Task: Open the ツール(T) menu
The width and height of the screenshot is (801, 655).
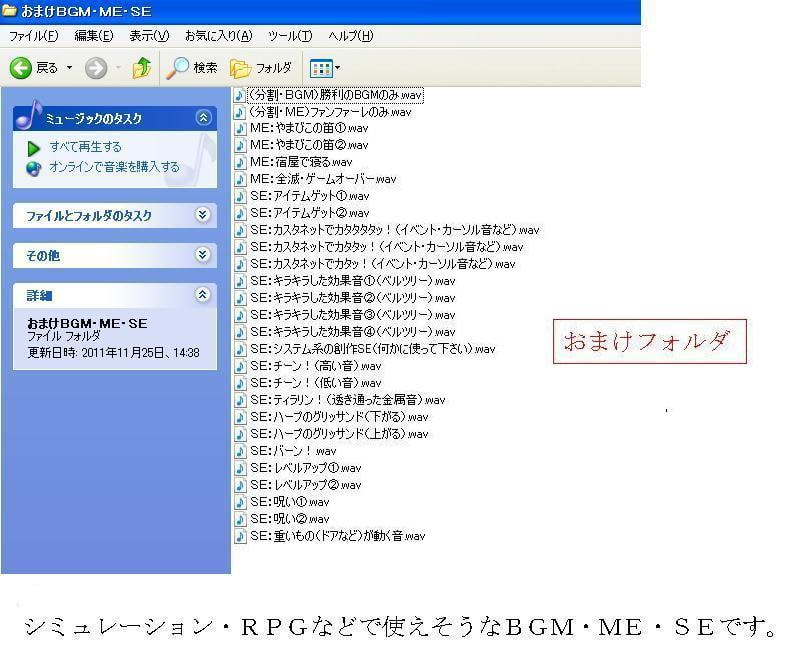Action: [290, 36]
